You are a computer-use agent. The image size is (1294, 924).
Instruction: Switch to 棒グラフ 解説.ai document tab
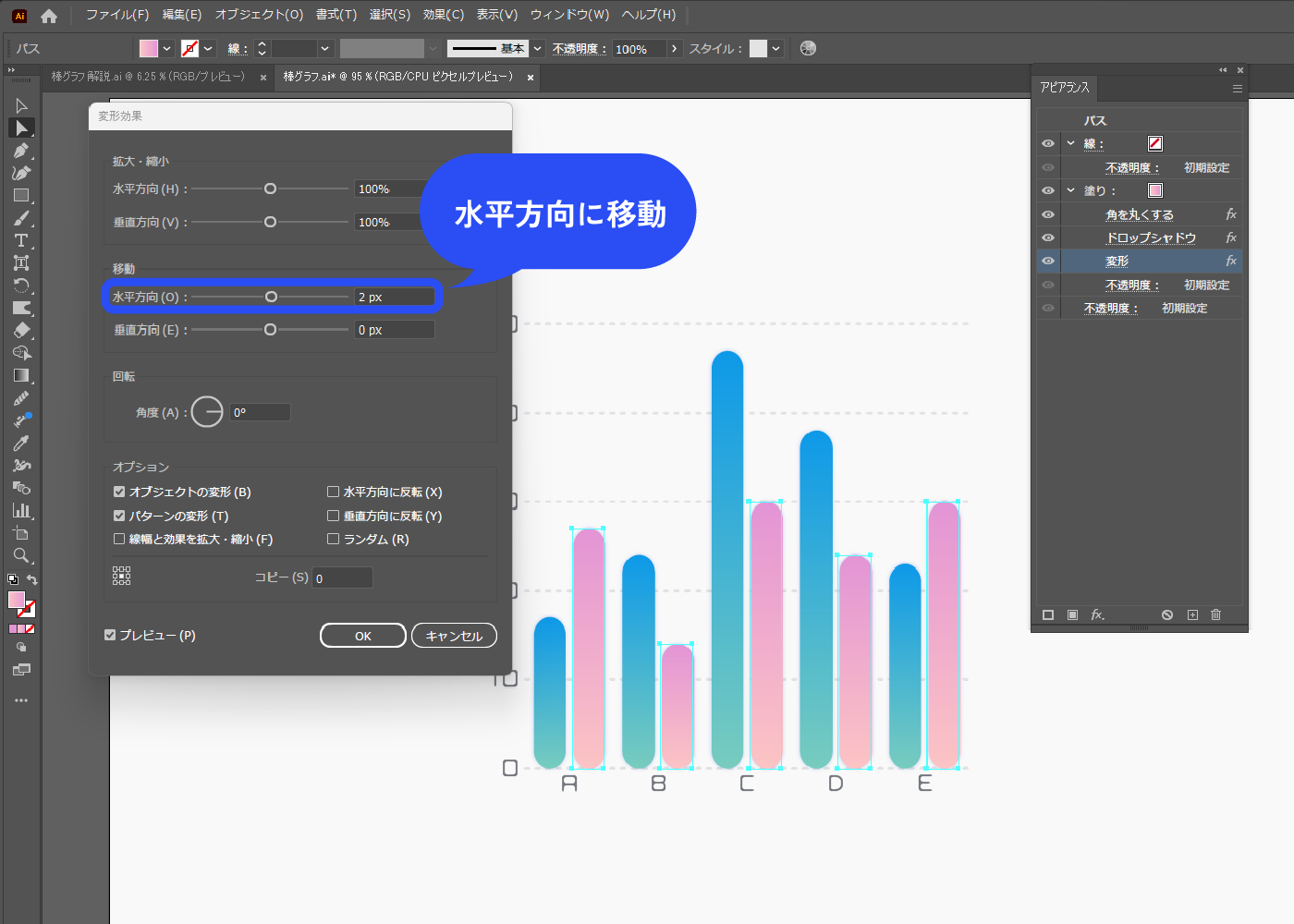[148, 77]
